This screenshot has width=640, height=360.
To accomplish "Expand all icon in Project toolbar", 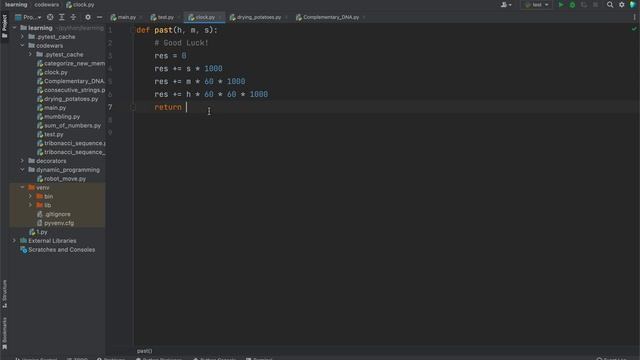I will (x=62, y=17).
